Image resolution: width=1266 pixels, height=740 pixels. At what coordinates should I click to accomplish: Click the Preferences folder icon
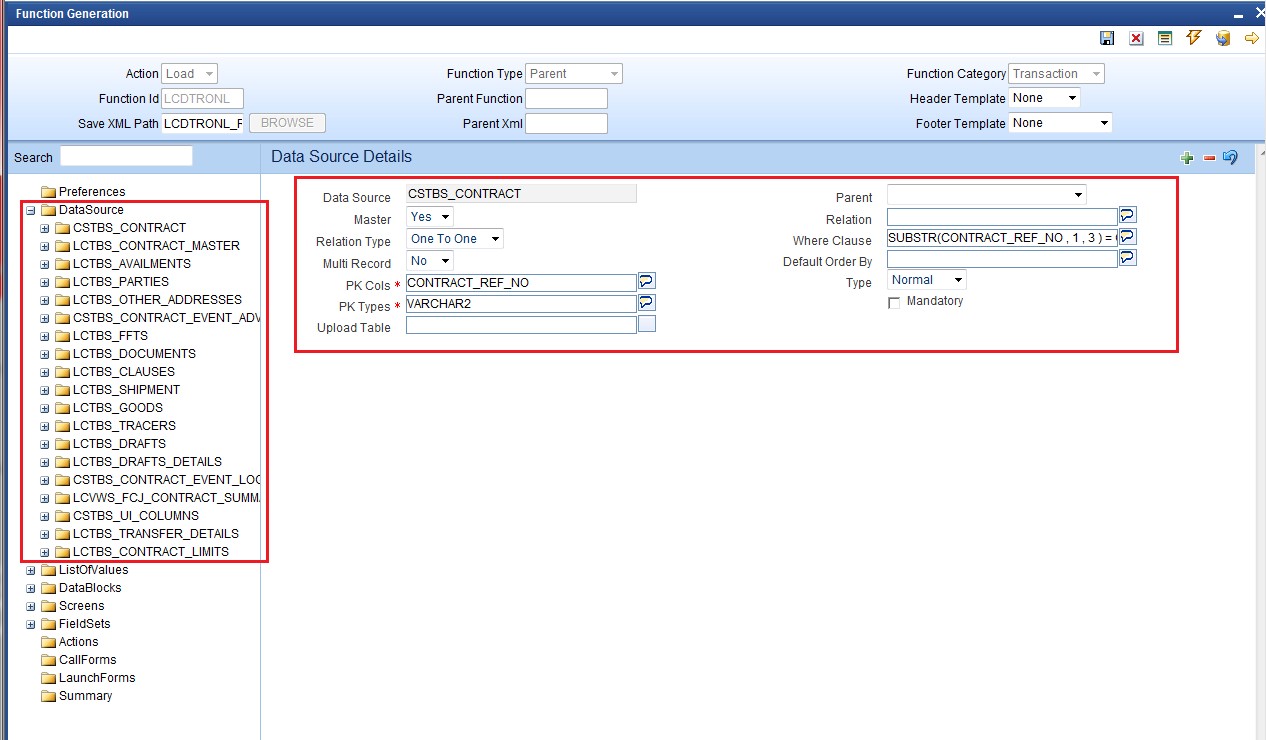tap(48, 192)
